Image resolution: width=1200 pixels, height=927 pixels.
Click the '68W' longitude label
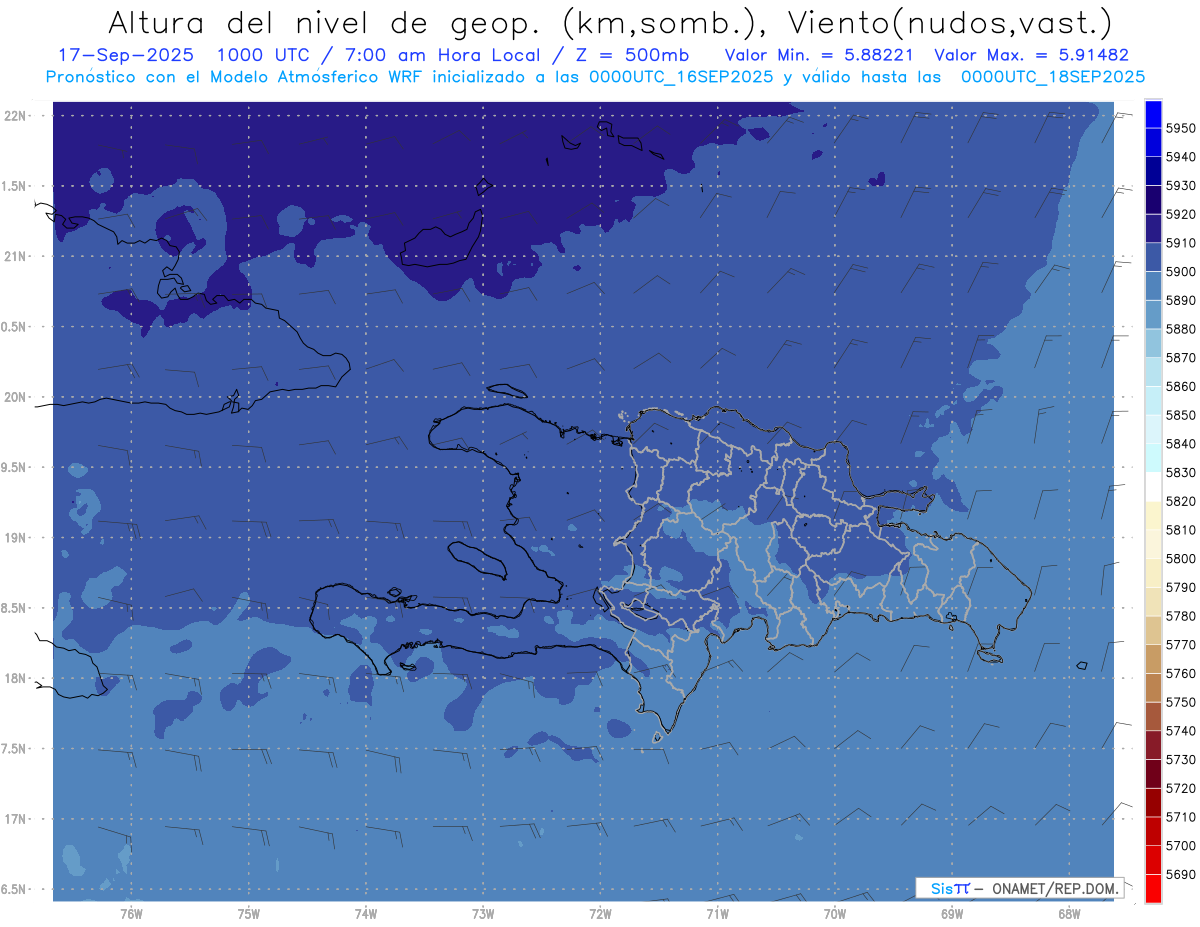coord(1069,913)
